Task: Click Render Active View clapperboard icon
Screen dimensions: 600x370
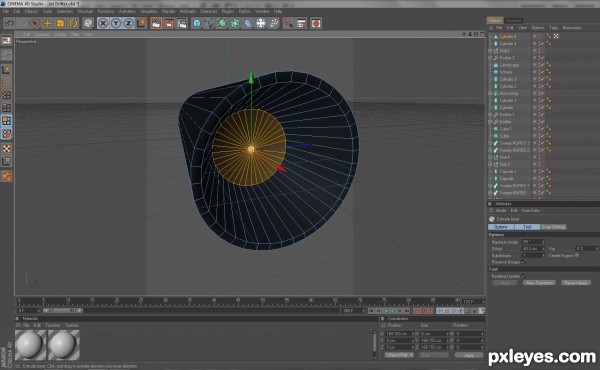Action: 156,23
